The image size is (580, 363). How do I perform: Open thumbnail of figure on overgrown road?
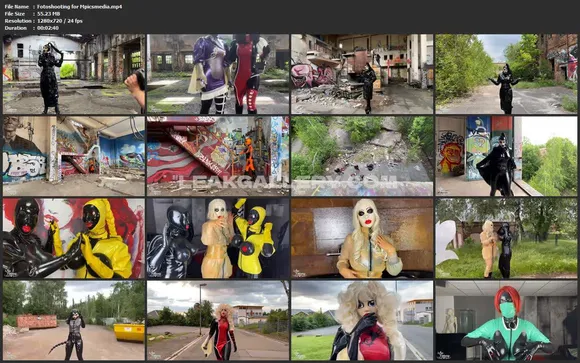tap(506, 74)
